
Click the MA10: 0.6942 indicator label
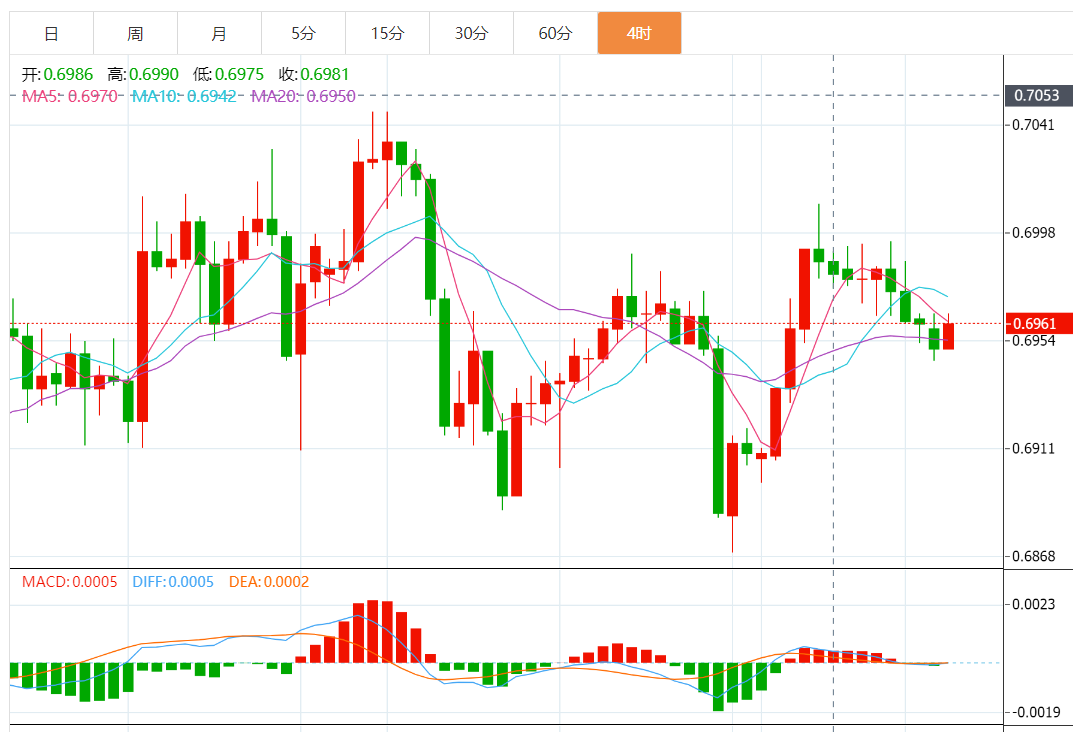point(183,96)
